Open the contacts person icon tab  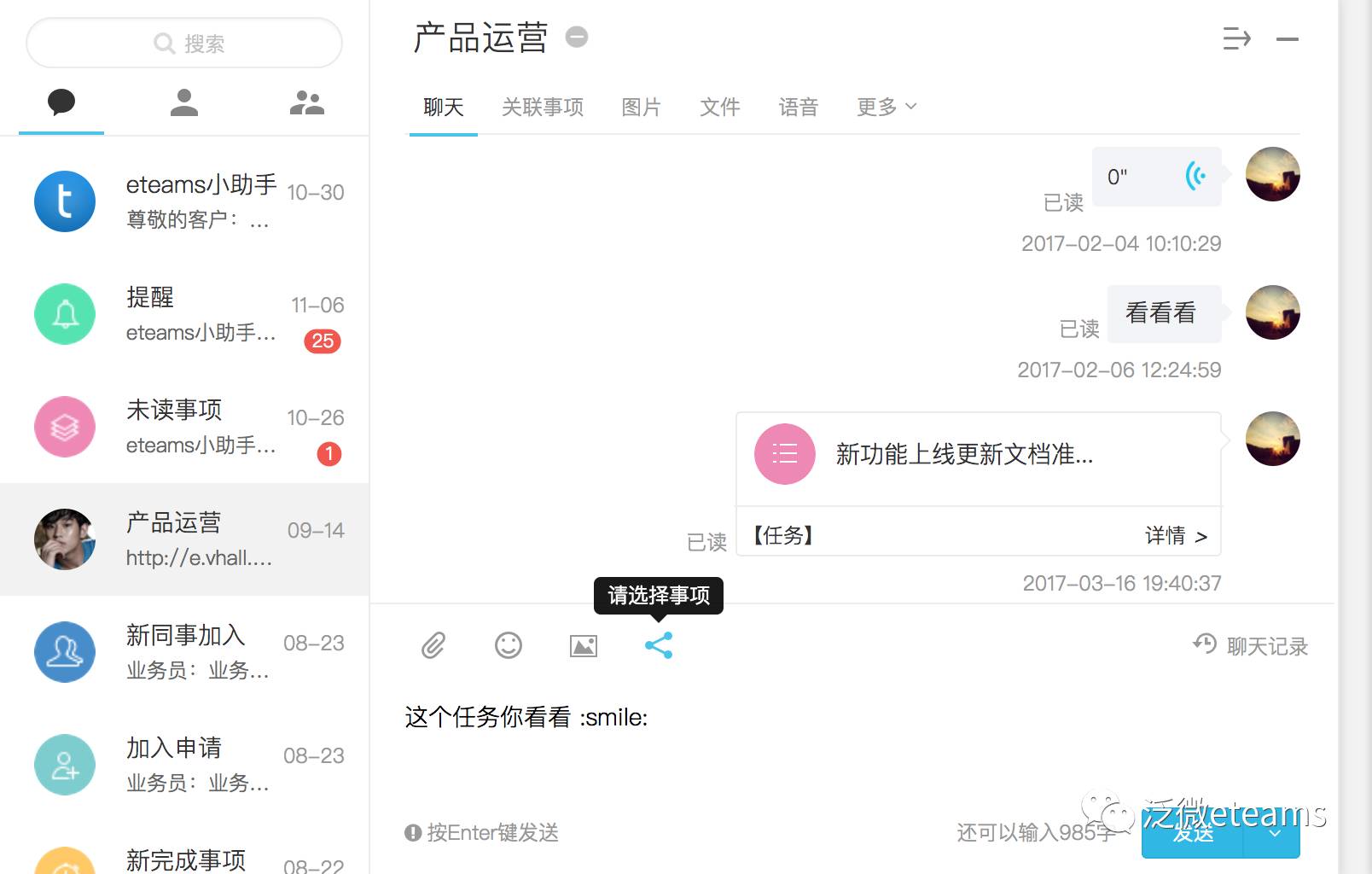[x=184, y=103]
